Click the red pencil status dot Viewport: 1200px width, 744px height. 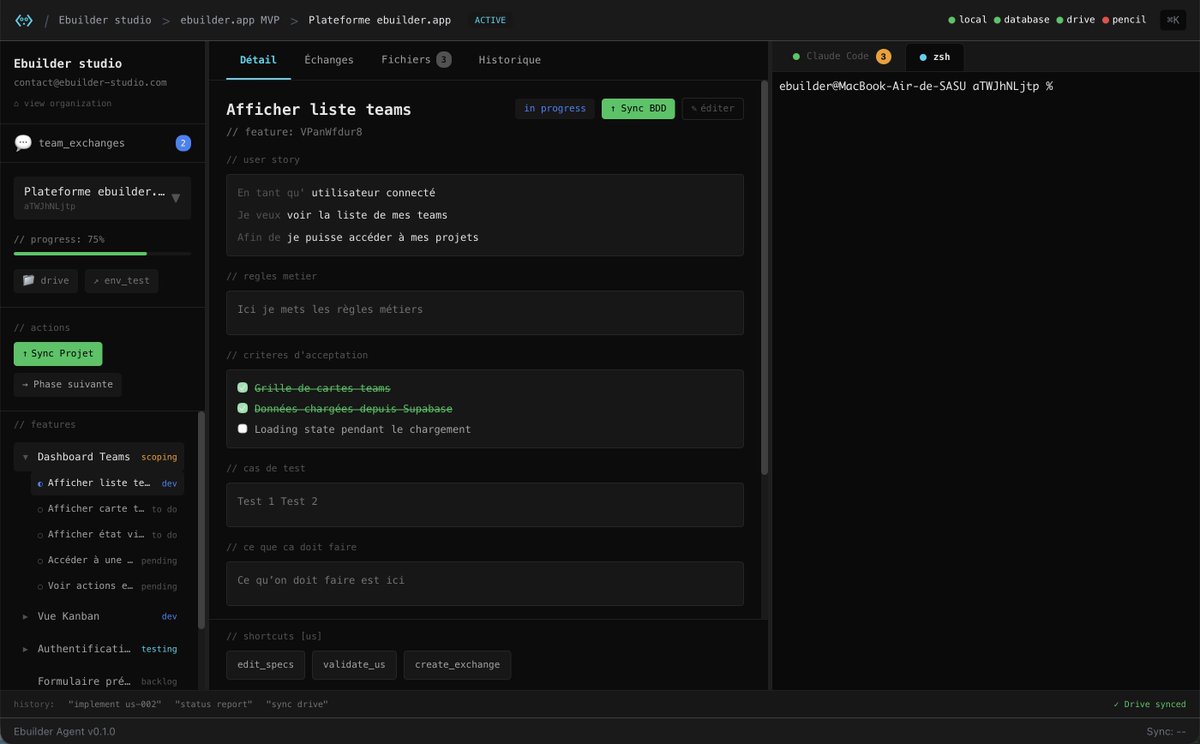tap(1104, 20)
